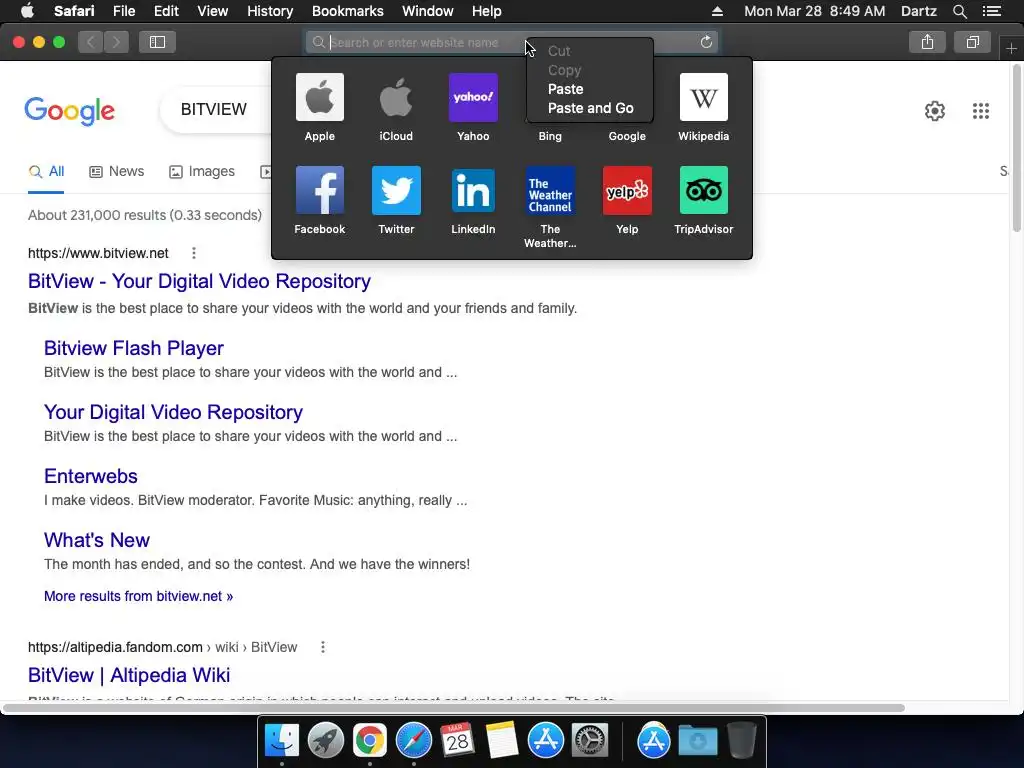
Task: Open the View menu
Action: (212, 11)
